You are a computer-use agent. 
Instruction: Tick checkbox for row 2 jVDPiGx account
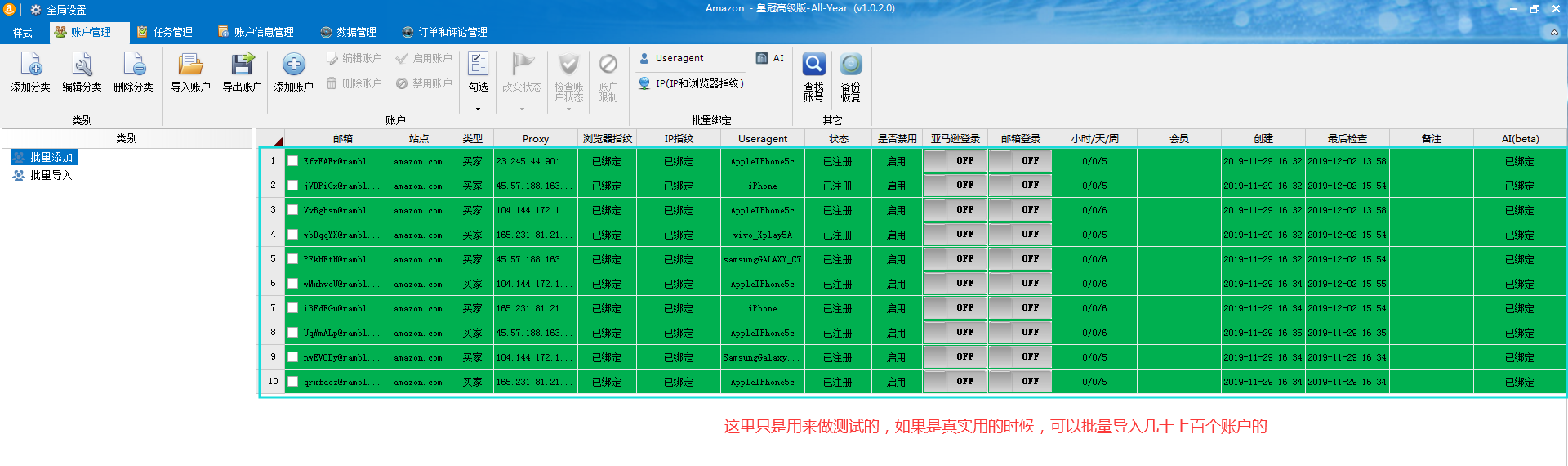(x=292, y=186)
